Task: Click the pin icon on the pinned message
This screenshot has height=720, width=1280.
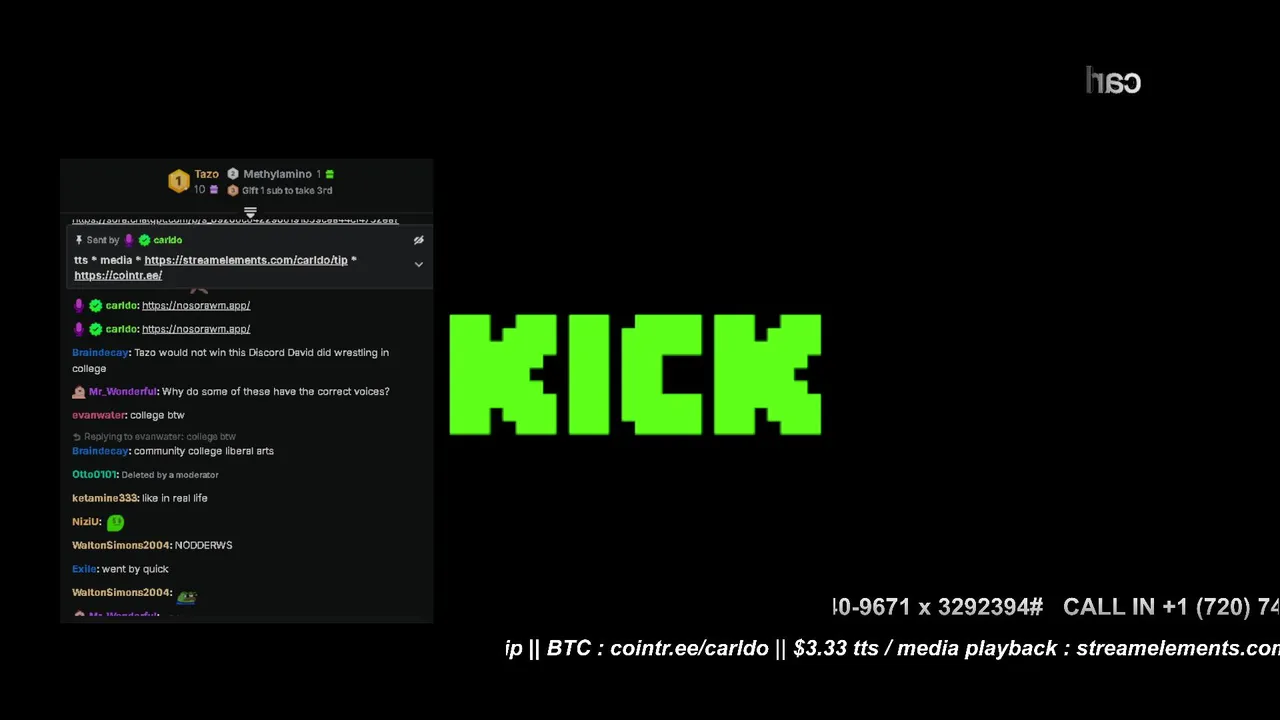Action: pyautogui.click(x=79, y=240)
